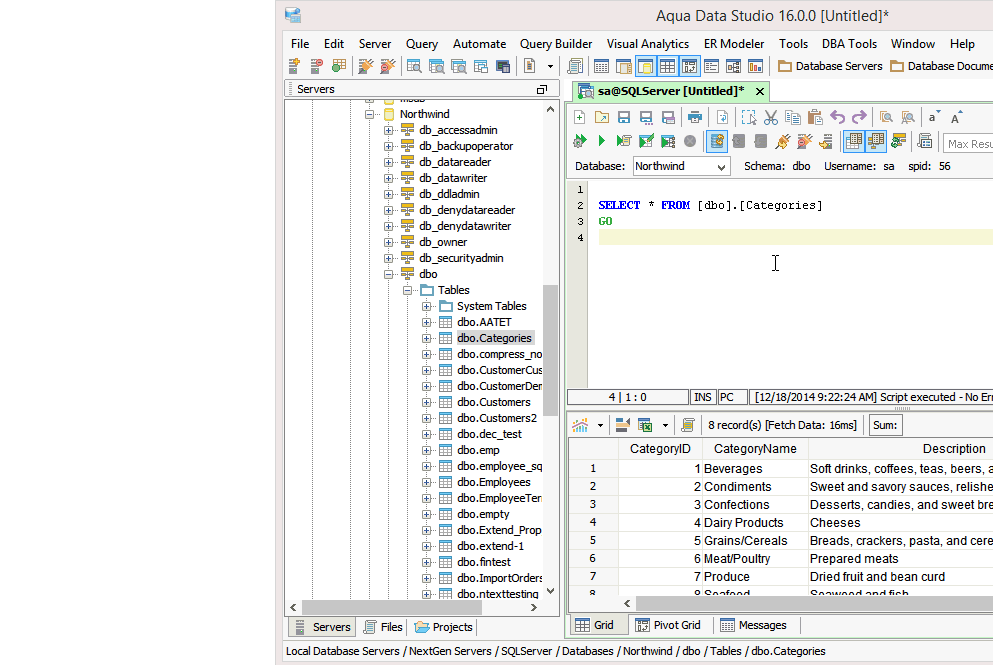Switch to the Projects panel tab
The image size is (993, 665).
(443, 627)
